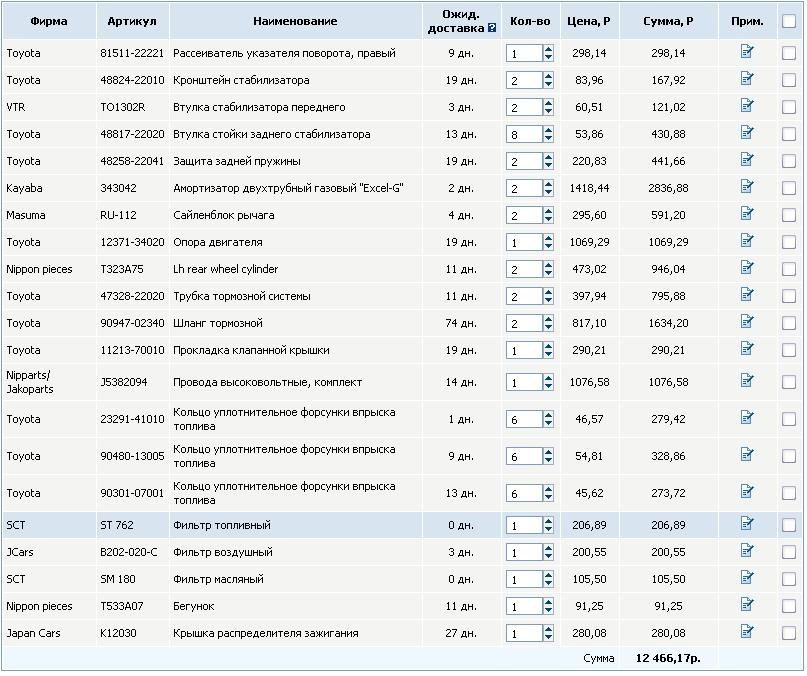Check the box for JCars B202-020-C row
This screenshot has height=676, width=807.
coord(788,552)
